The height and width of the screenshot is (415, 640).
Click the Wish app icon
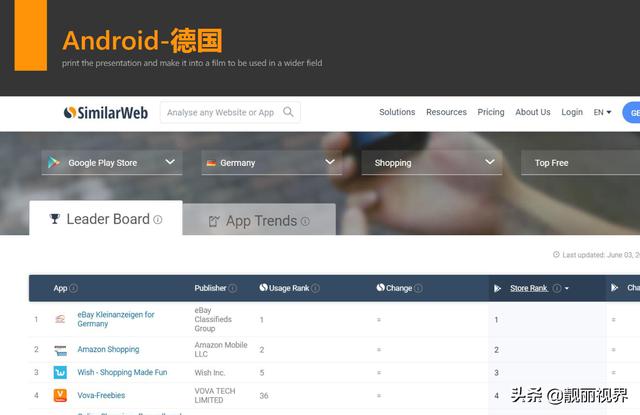pyautogui.click(x=60, y=372)
